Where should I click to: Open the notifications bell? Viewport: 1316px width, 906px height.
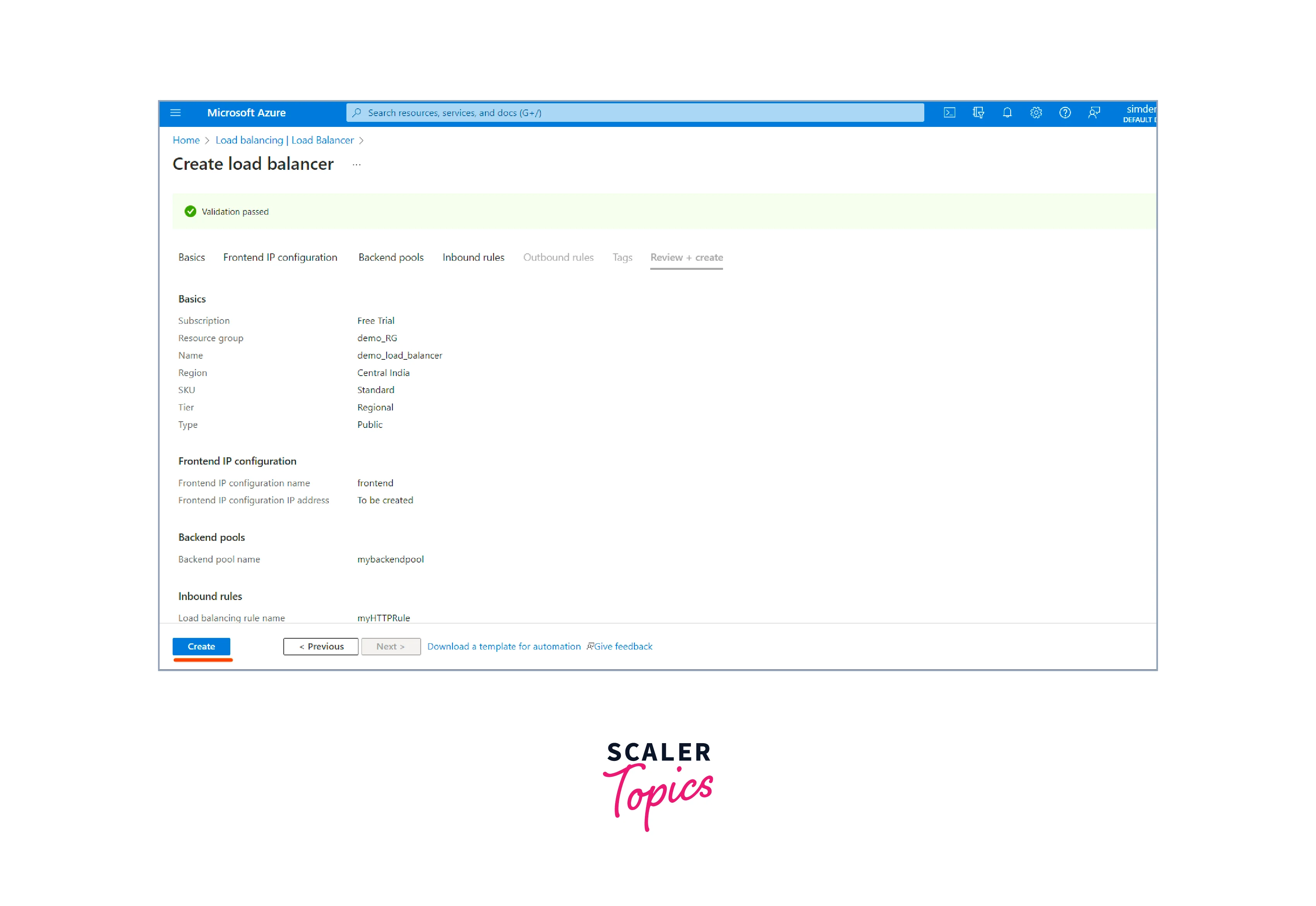(x=1007, y=113)
